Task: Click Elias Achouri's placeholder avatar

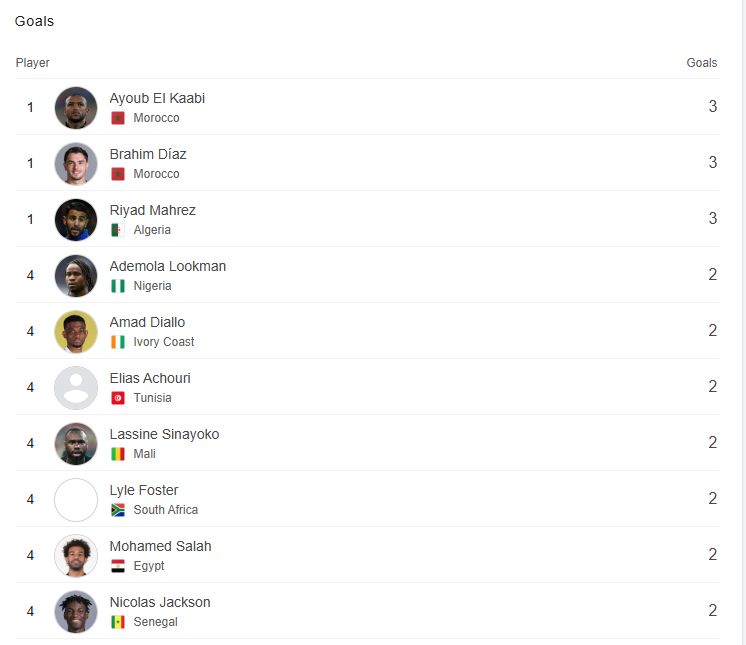Action: pos(76,388)
